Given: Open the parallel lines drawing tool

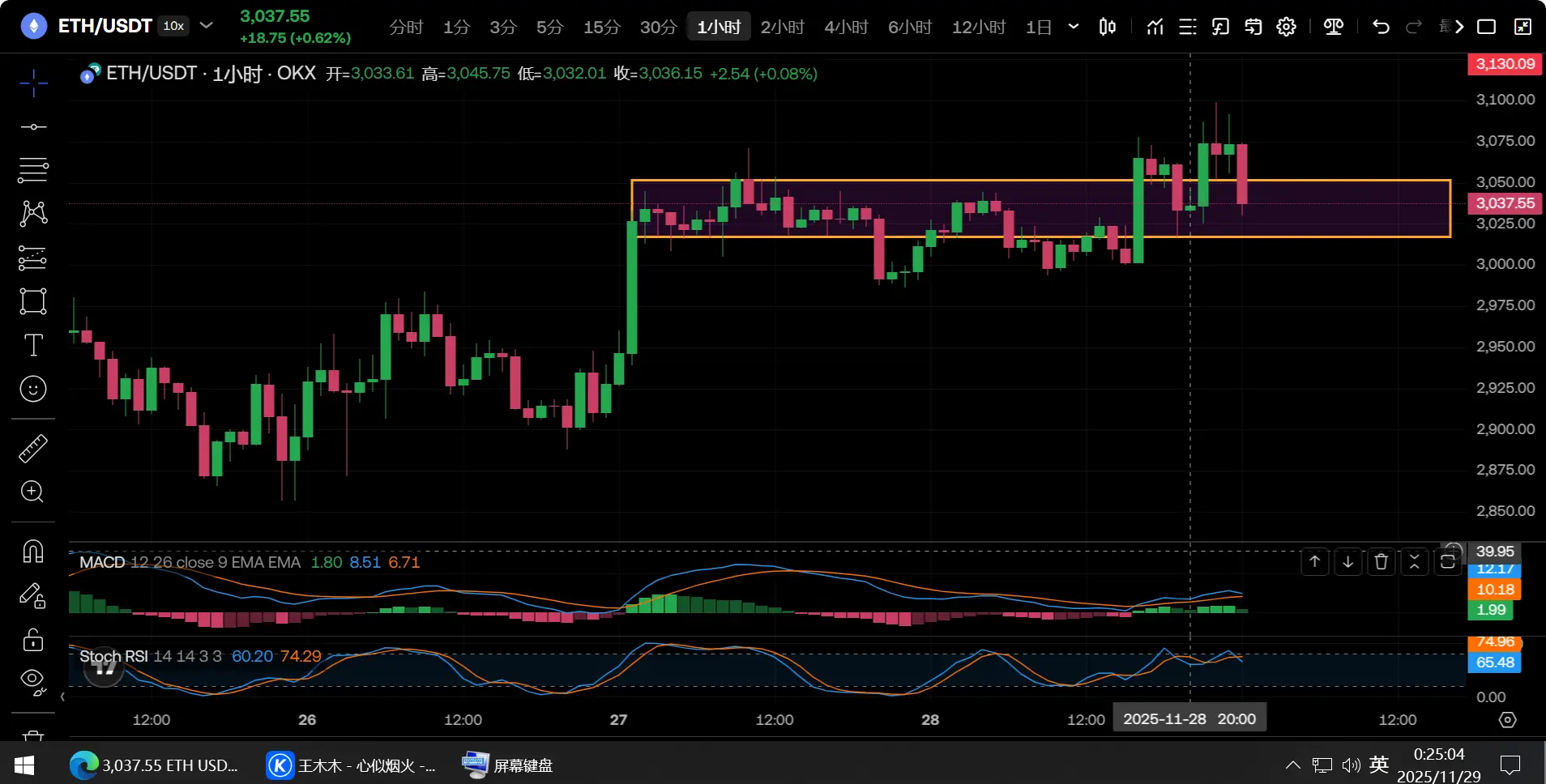Looking at the screenshot, I should point(33,170).
